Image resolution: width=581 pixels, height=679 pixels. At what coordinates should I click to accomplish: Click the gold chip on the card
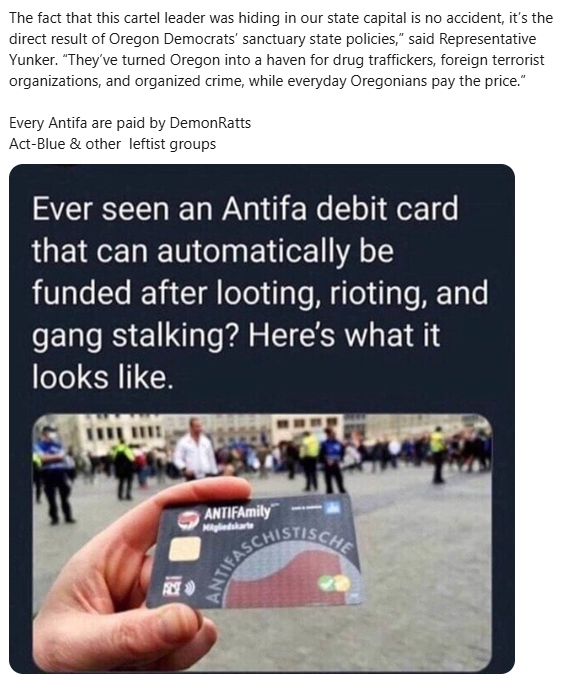184,549
